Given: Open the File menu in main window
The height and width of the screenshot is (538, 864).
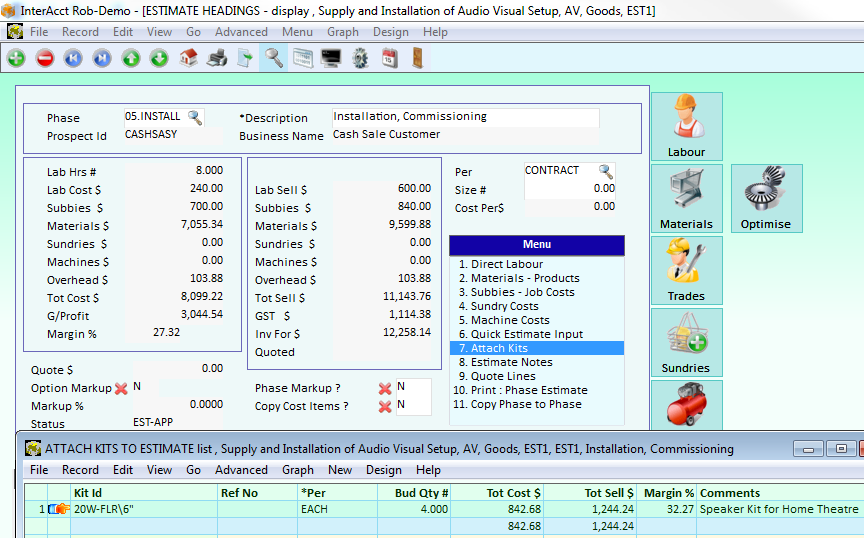Looking at the screenshot, I should click(x=39, y=32).
